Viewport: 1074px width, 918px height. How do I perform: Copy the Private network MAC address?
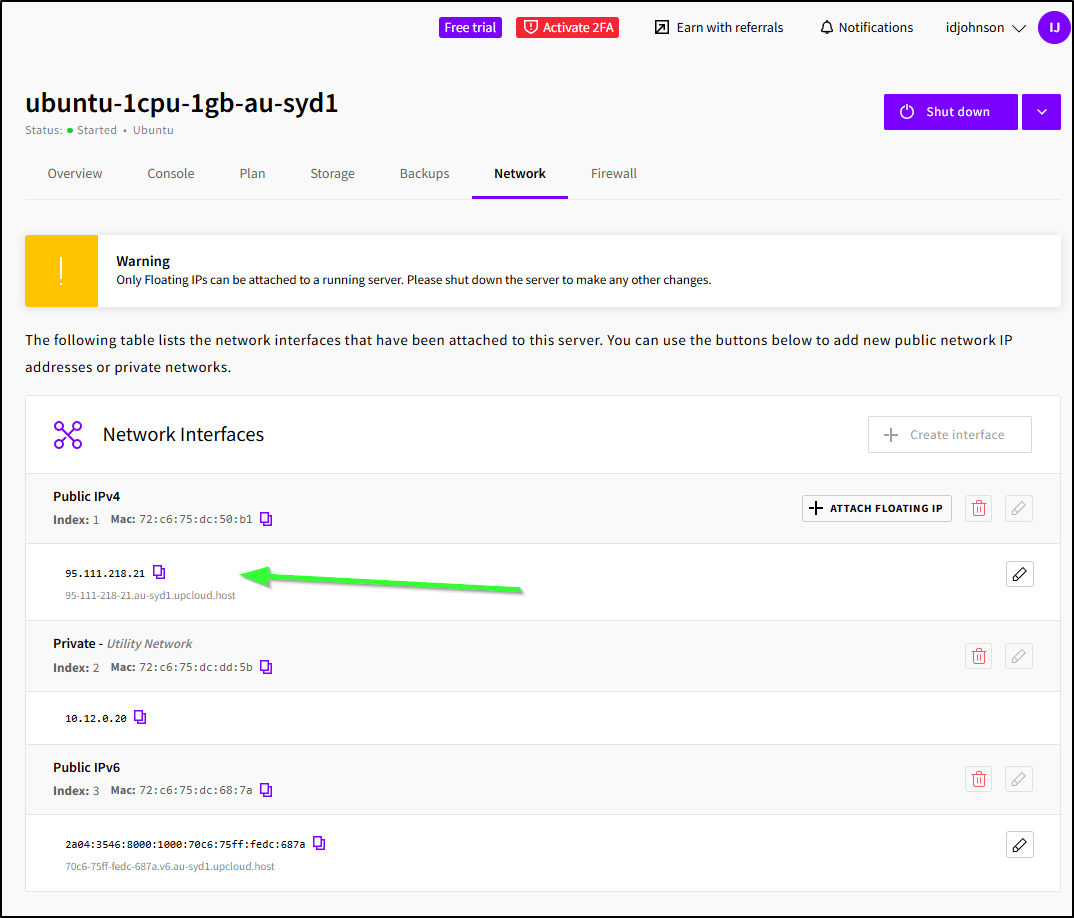(266, 667)
